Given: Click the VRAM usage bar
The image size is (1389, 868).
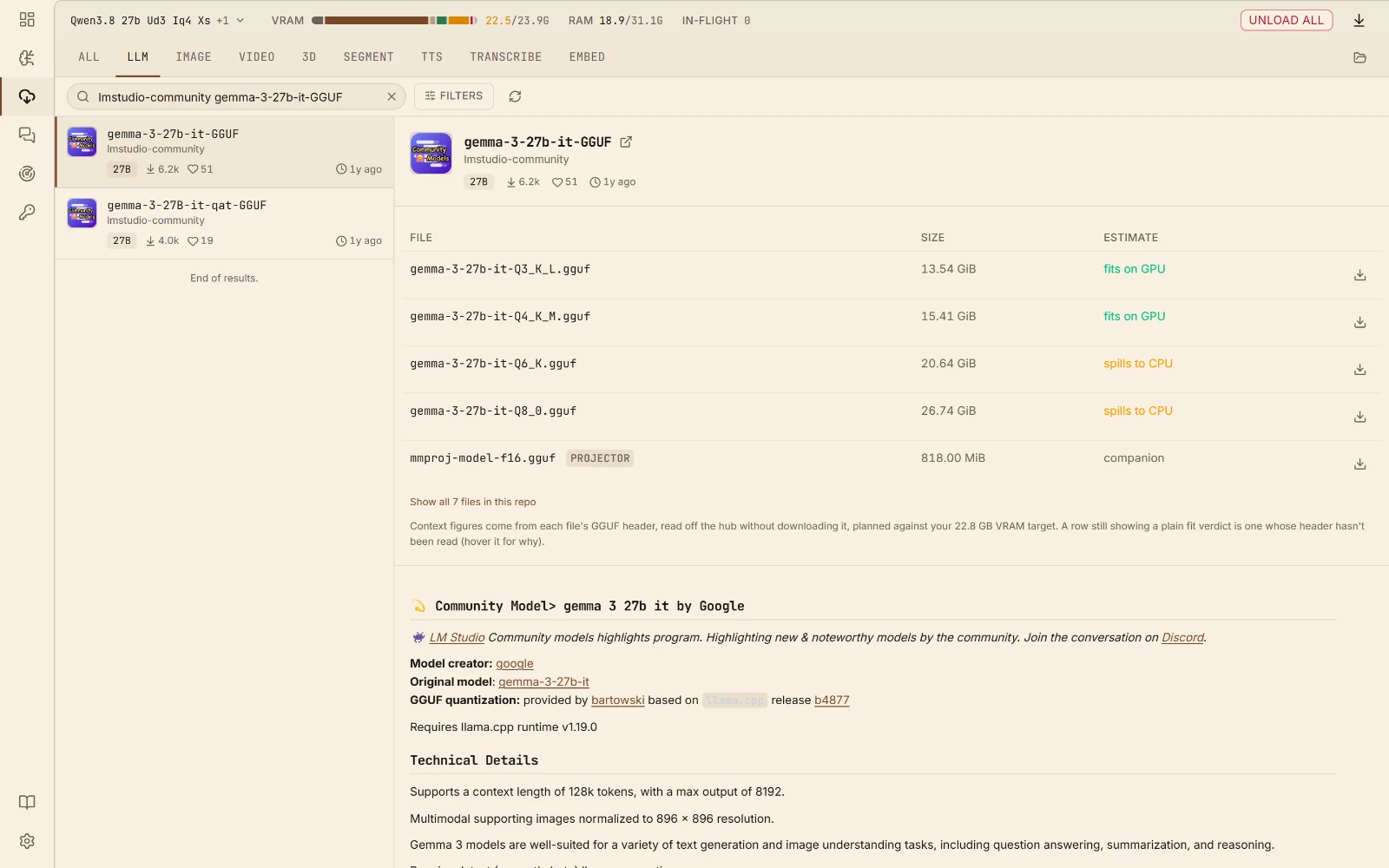Looking at the screenshot, I should click(395, 20).
